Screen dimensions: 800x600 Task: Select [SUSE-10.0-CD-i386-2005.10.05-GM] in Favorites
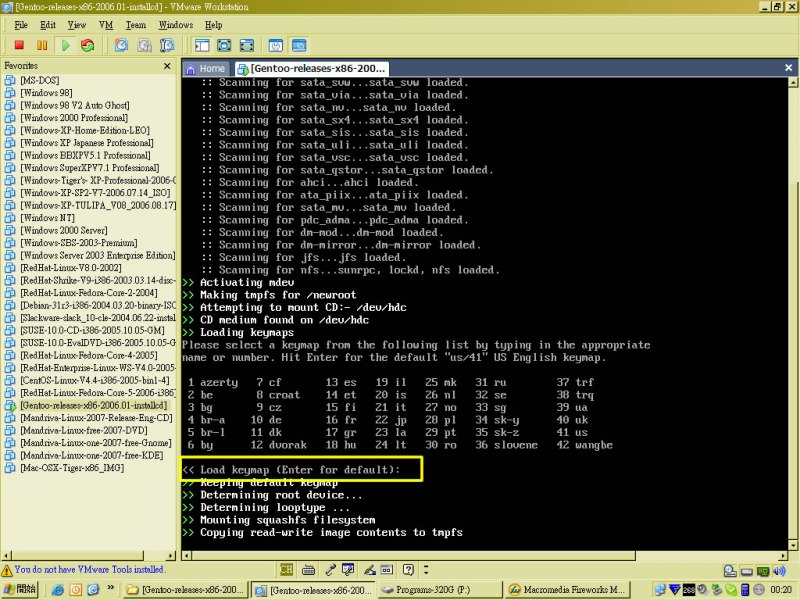(93, 330)
